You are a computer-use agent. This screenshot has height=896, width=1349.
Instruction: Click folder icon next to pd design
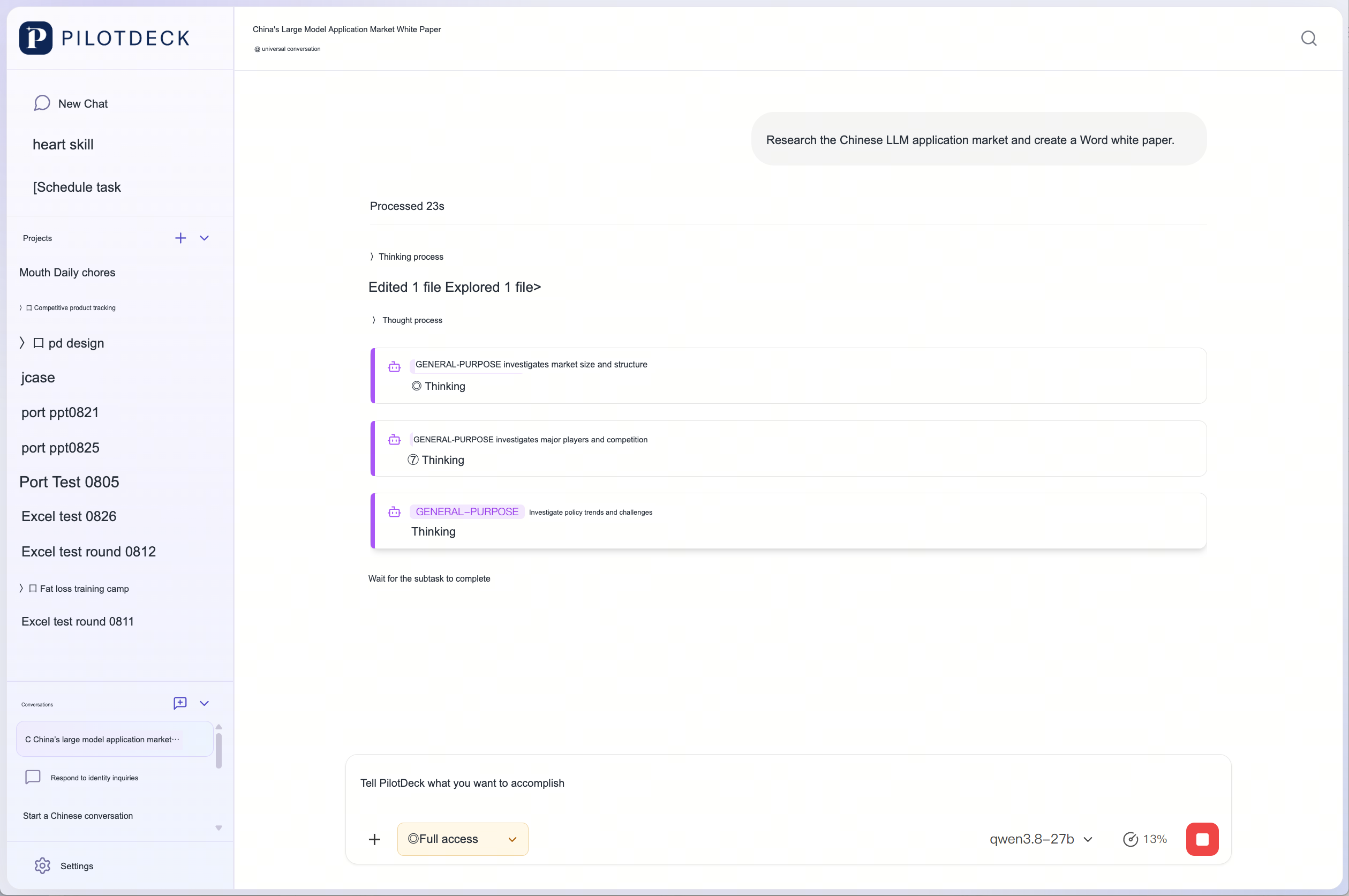point(38,343)
